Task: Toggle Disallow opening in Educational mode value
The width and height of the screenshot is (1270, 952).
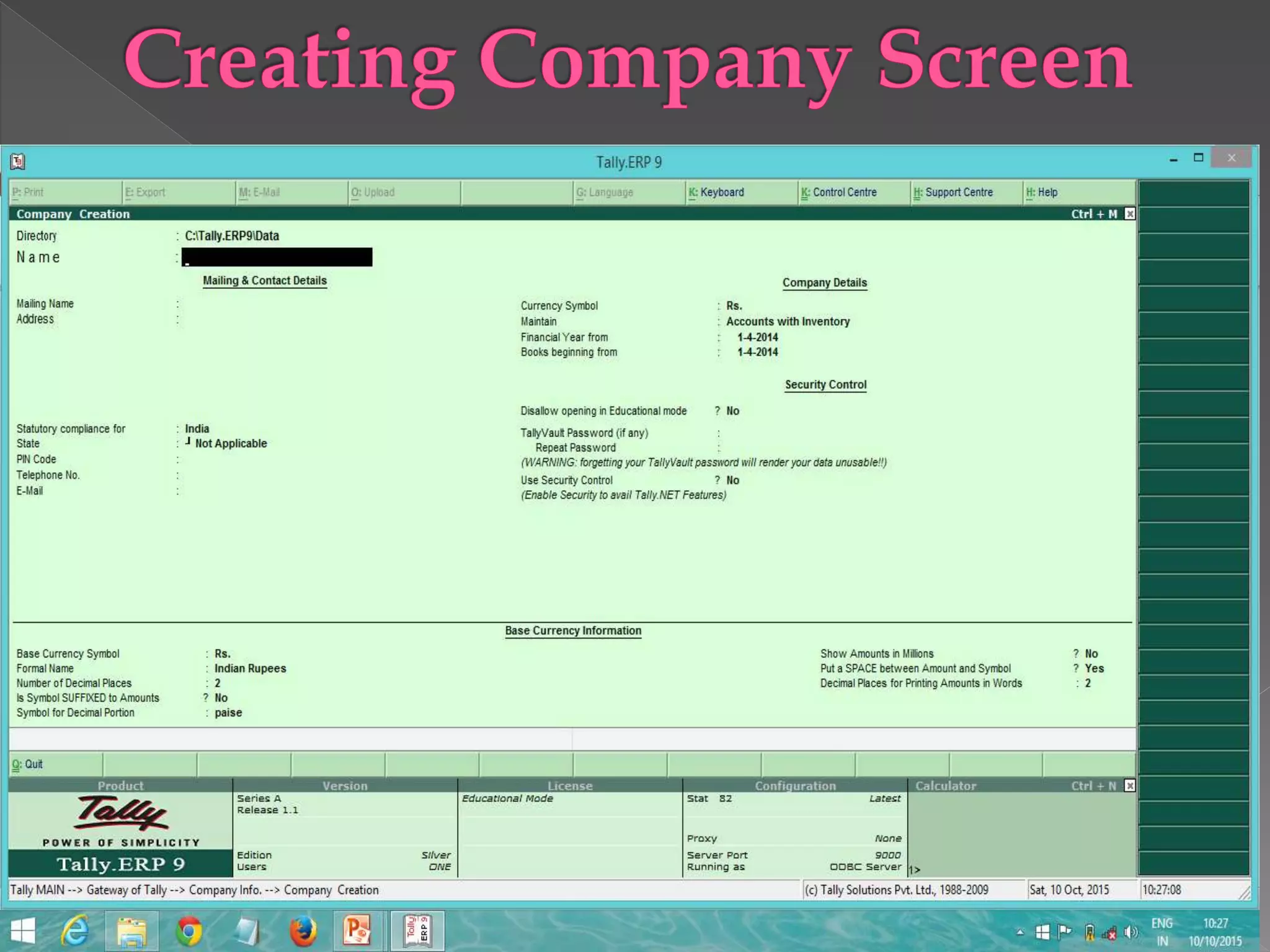Action: (732, 411)
